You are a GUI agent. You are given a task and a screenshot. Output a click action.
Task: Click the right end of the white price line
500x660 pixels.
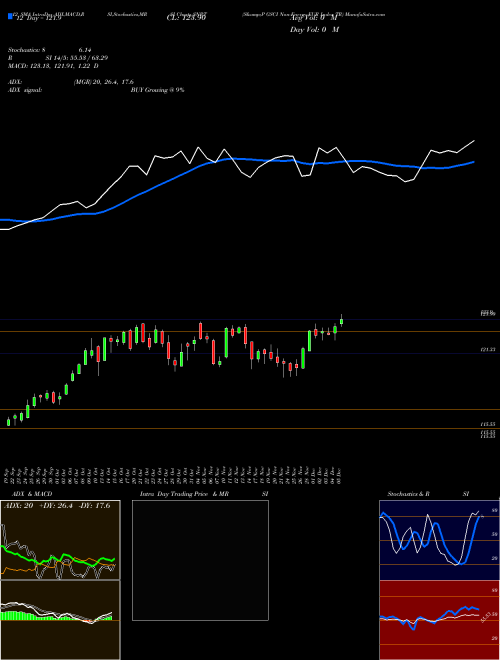pos(474,141)
